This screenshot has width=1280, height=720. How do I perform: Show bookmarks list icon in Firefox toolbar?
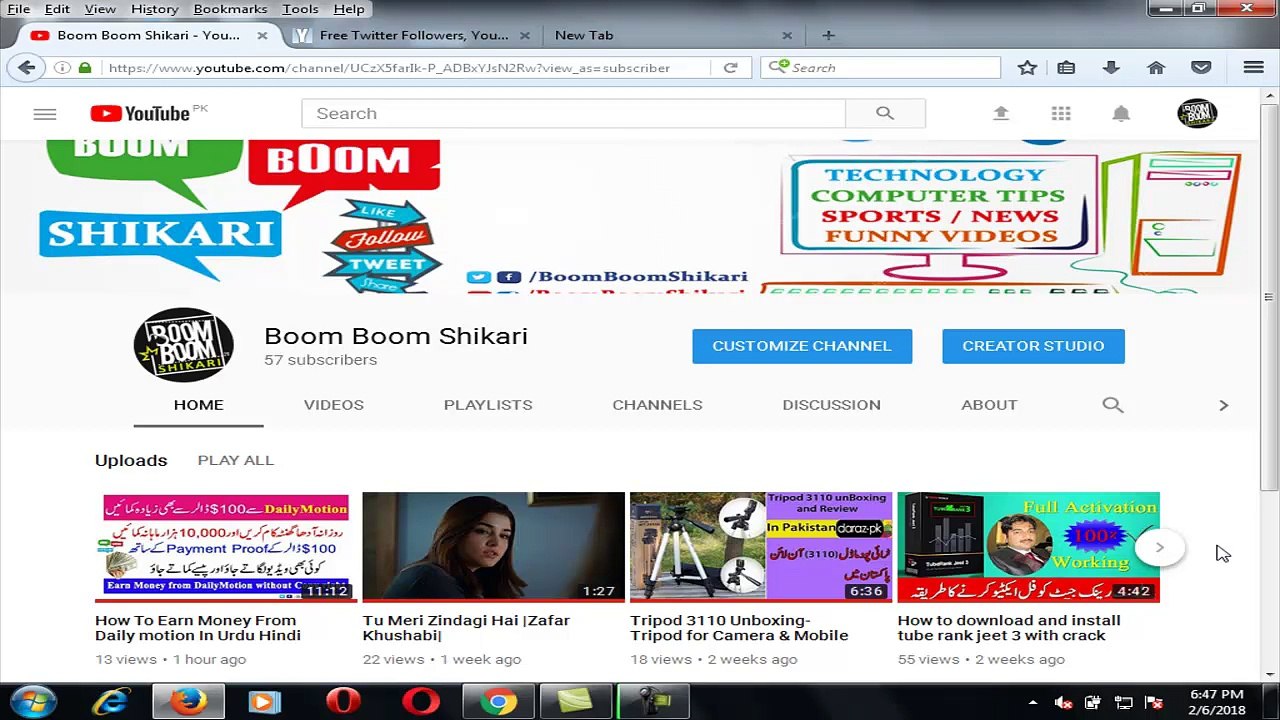point(1066,68)
